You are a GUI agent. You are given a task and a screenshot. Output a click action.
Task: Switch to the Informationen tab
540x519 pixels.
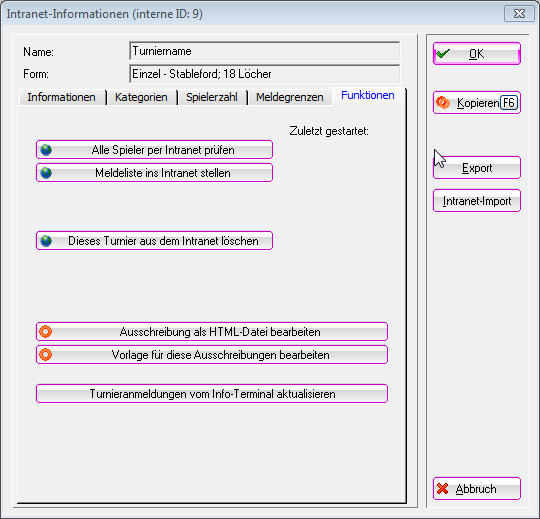[x=61, y=97]
